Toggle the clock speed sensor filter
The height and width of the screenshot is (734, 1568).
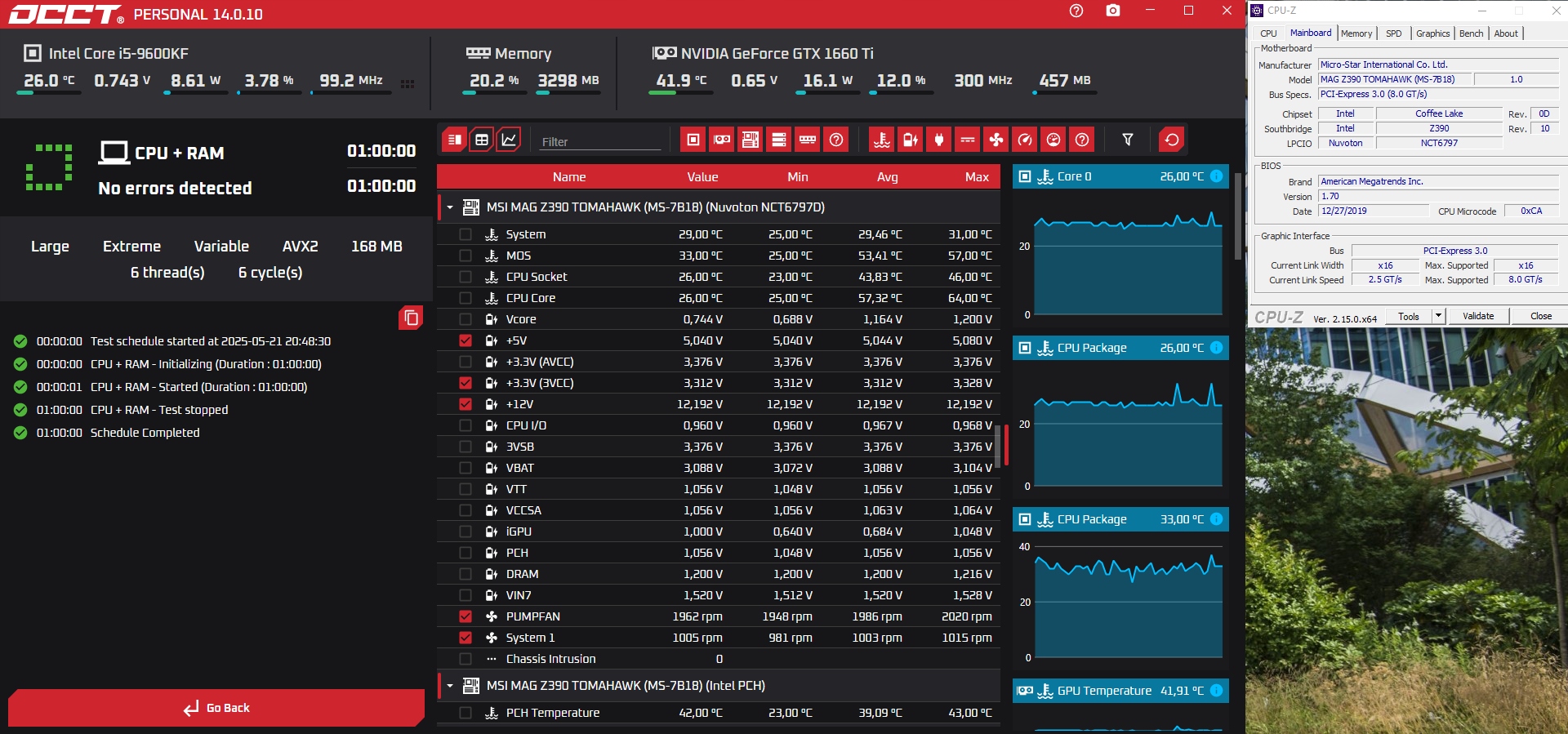tap(1025, 140)
